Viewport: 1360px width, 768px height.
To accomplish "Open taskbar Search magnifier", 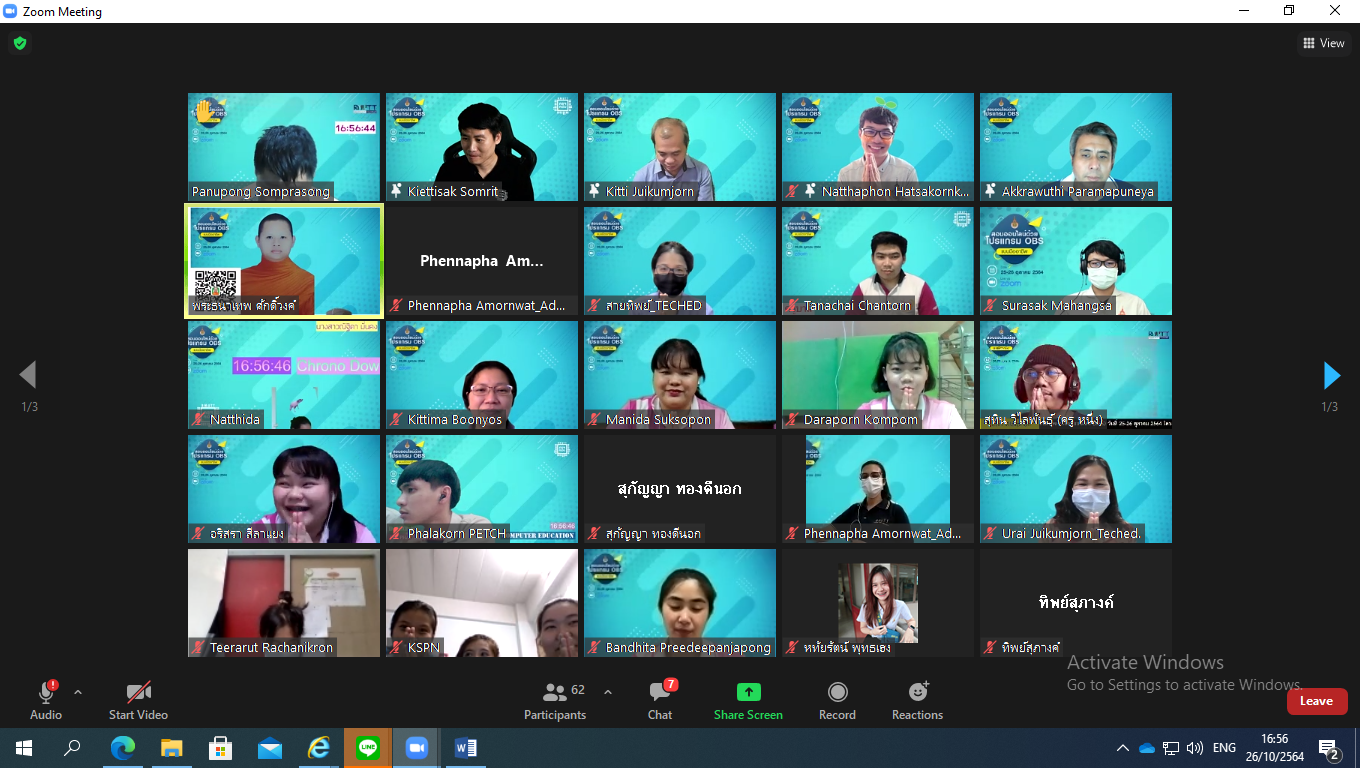I will pos(72,748).
